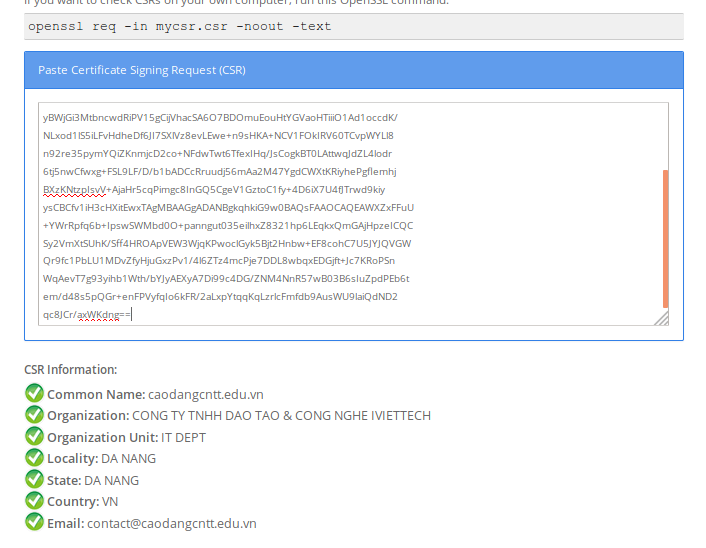Click the Country value VN
The height and width of the screenshot is (548, 706).
click(110, 502)
